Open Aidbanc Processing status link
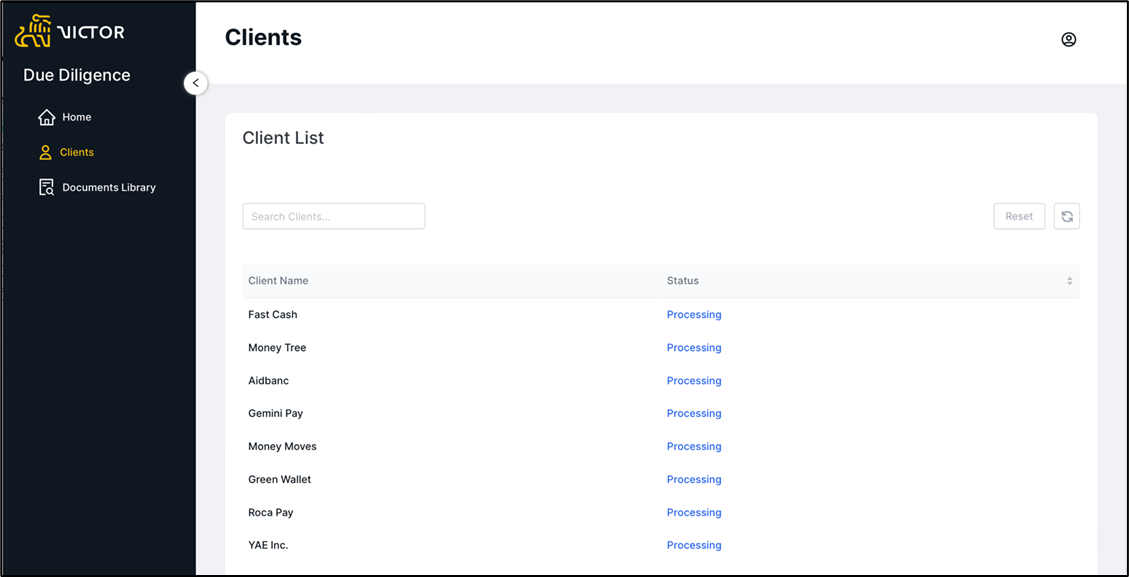1129x577 pixels. [x=693, y=381]
